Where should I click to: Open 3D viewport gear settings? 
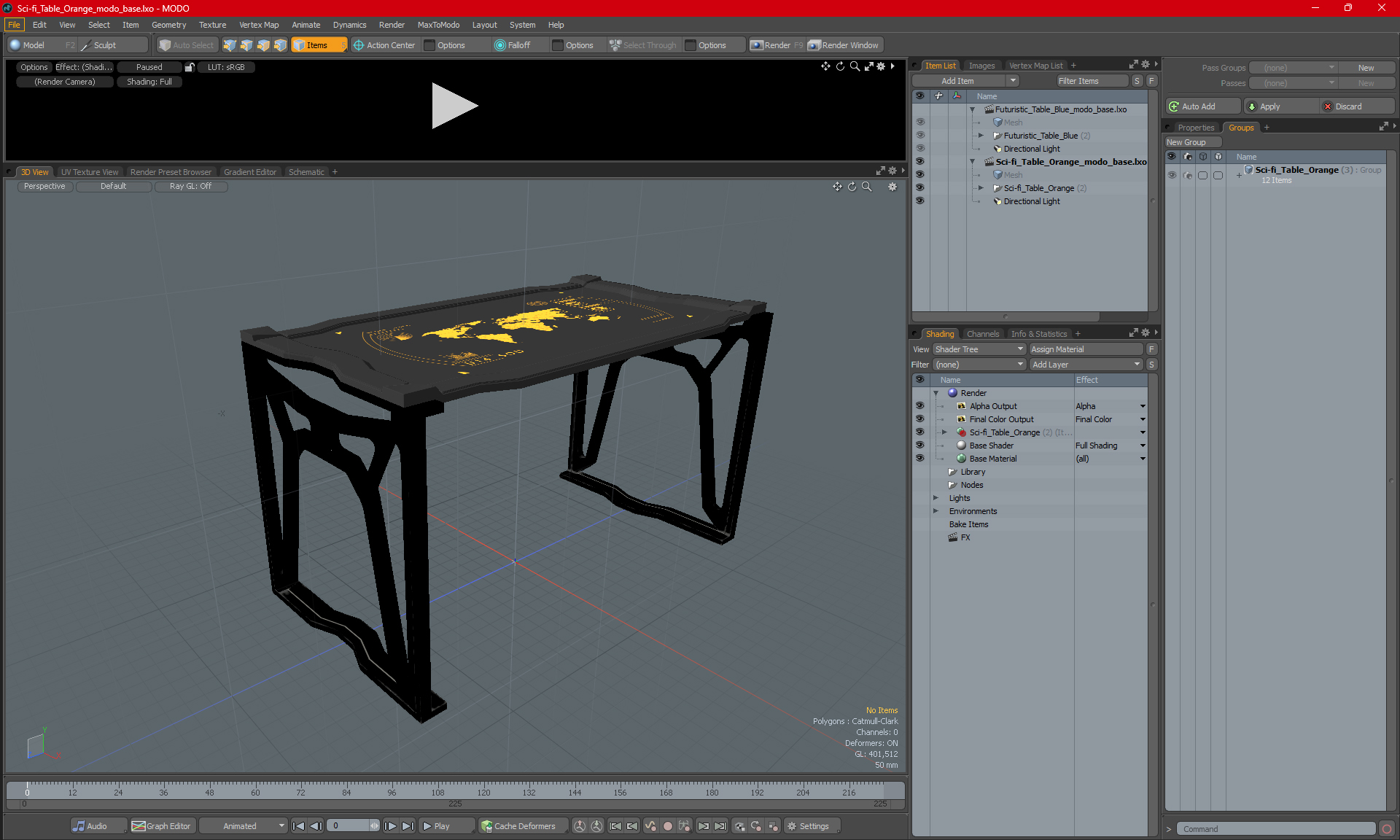(x=892, y=187)
